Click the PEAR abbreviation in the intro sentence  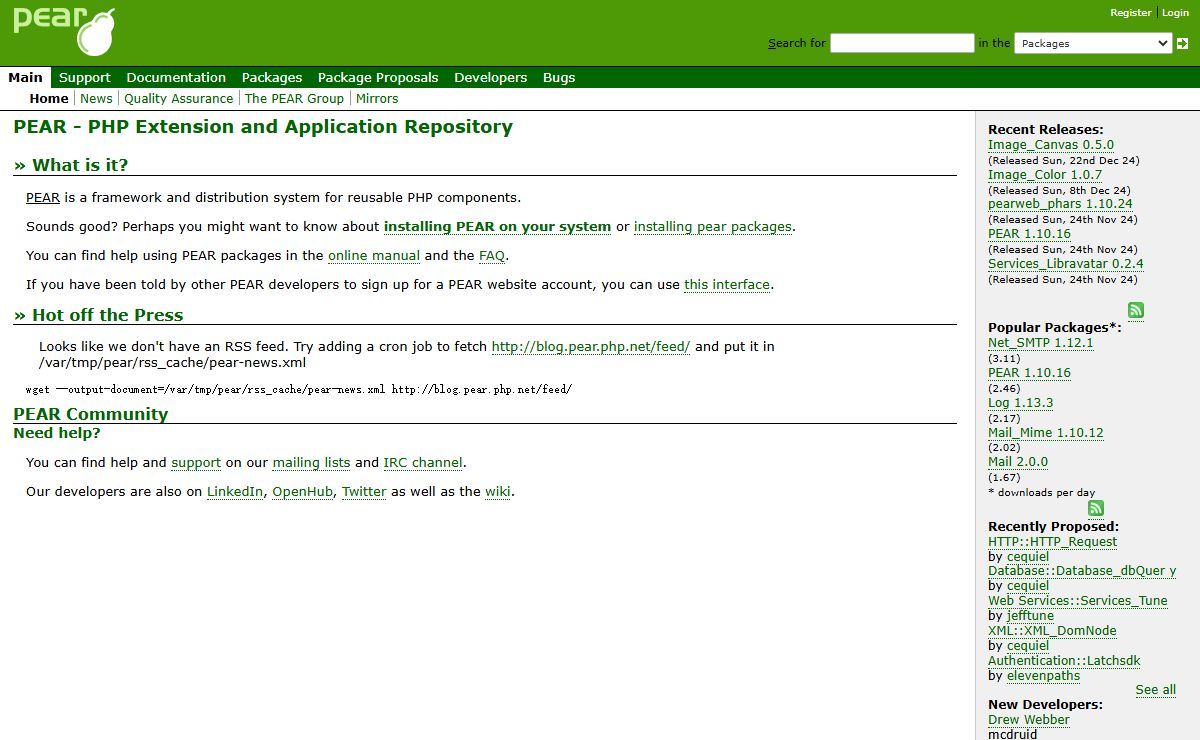(x=43, y=197)
